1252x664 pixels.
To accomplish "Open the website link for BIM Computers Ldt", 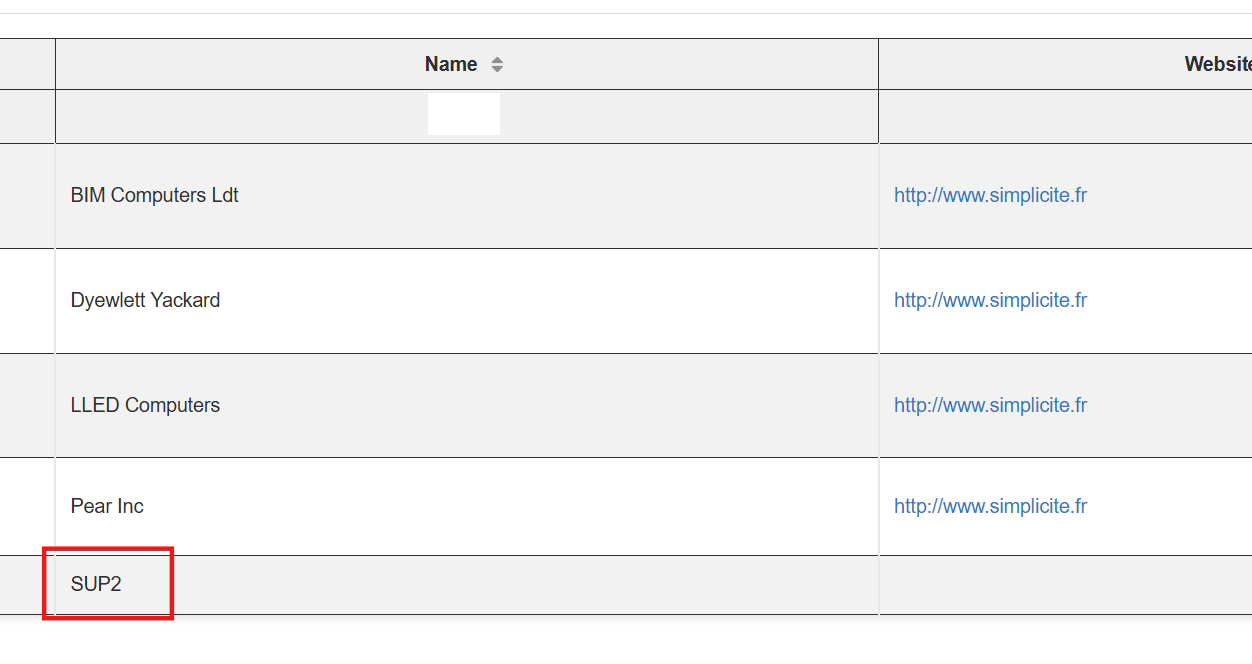I will (x=990, y=196).
